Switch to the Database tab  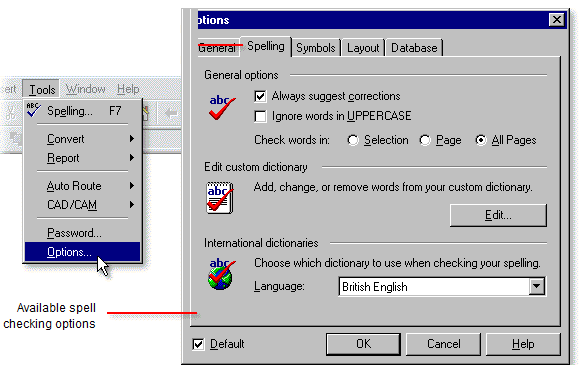(414, 48)
